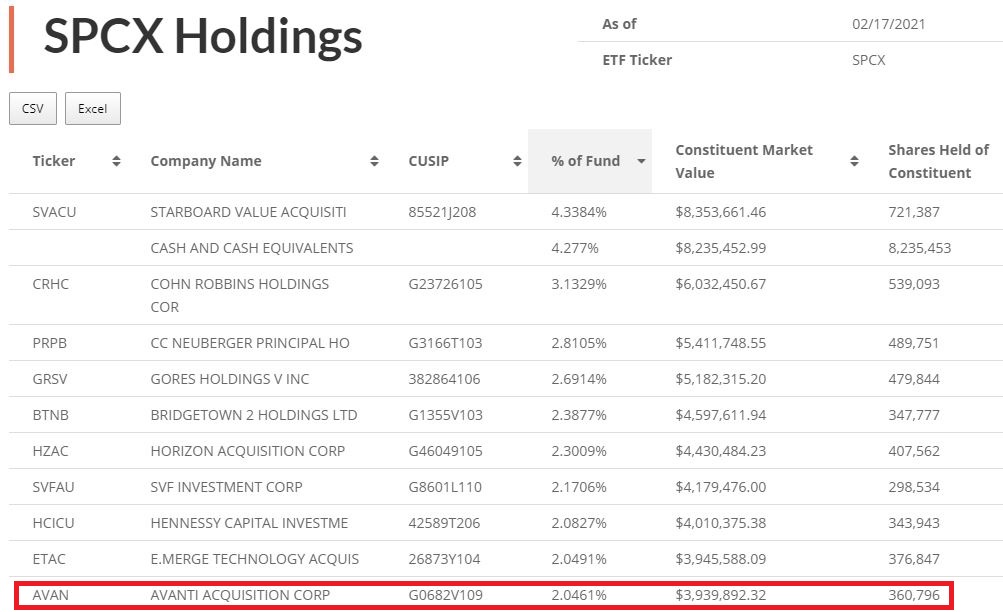Screen dimensions: 1003x612
Task: Select CC NEUBERGER PRINCIPAL HO name
Action: [250, 343]
